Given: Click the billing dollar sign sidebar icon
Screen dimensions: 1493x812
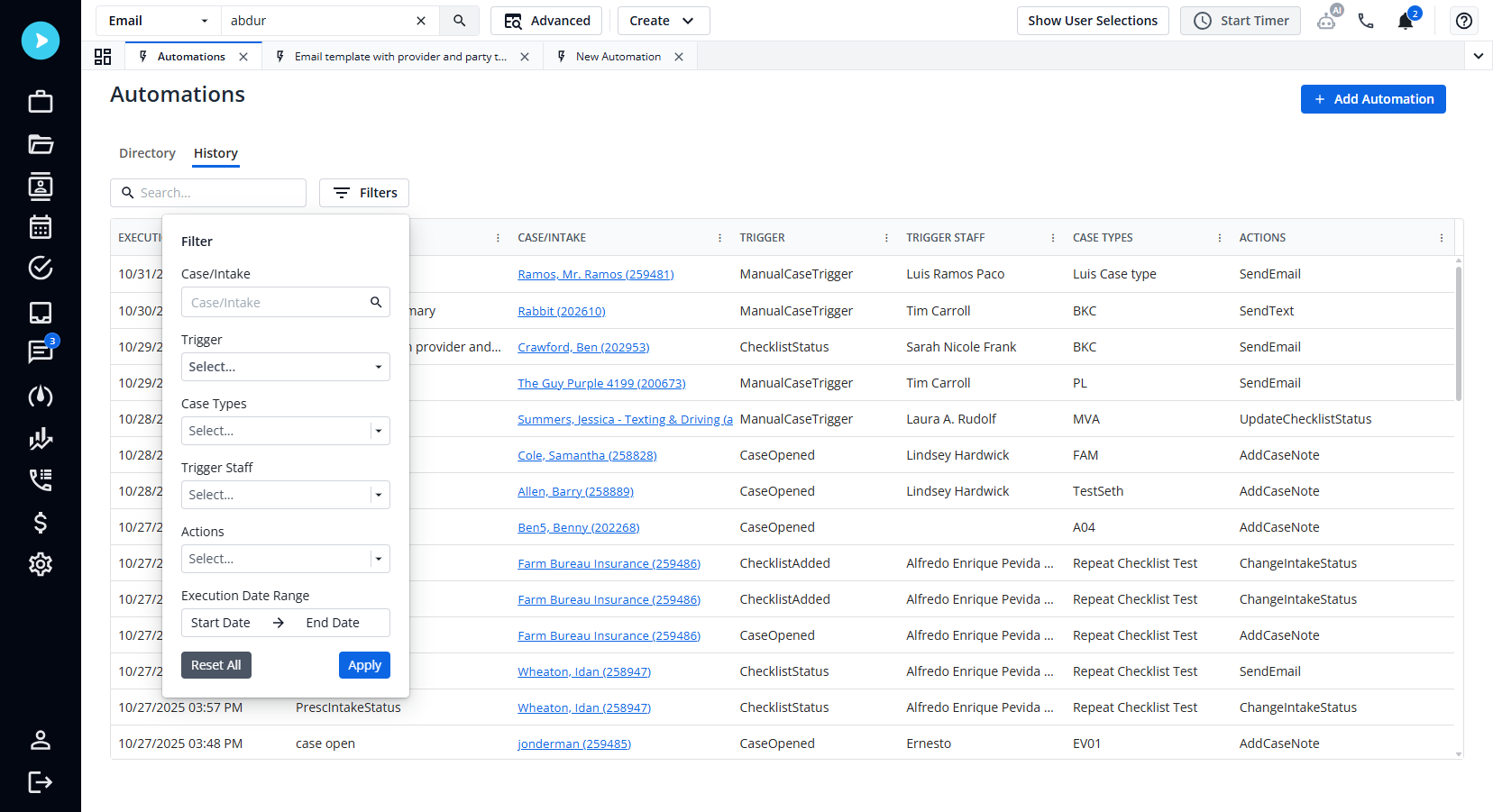Looking at the screenshot, I should pyautogui.click(x=41, y=523).
